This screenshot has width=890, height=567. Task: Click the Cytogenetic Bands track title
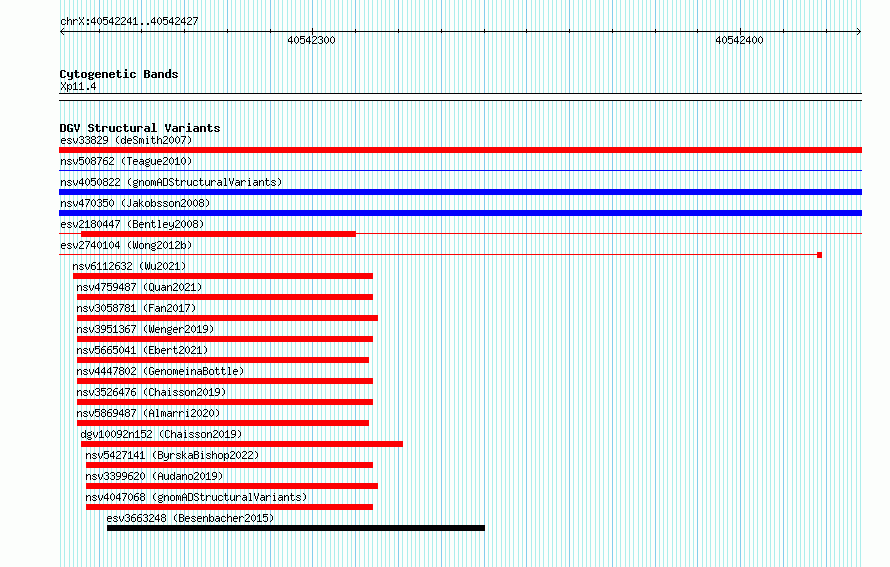tap(119, 74)
